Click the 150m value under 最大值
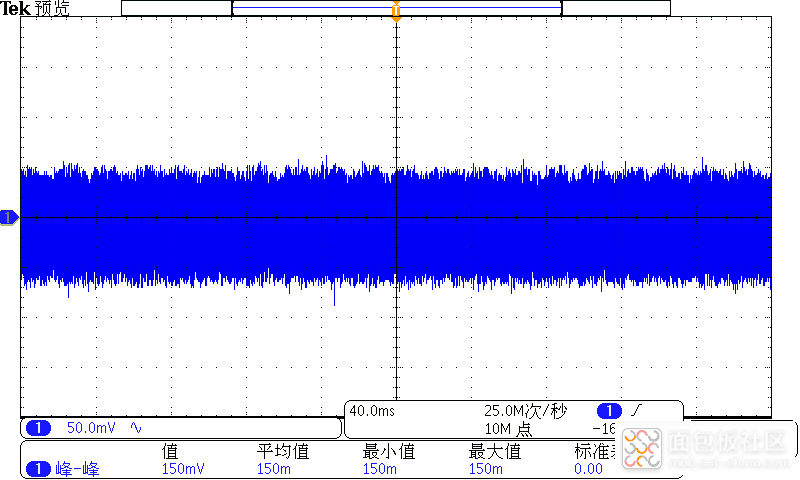This screenshot has width=800, height=480. pos(486,469)
